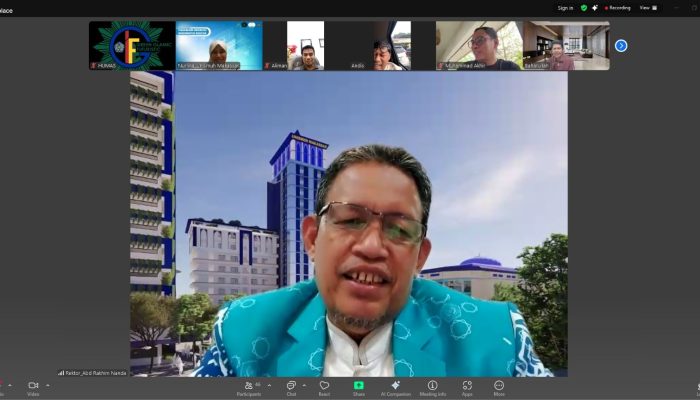Screen dimensions: 700x400
Task: Open the View layout menu
Action: [648, 8]
